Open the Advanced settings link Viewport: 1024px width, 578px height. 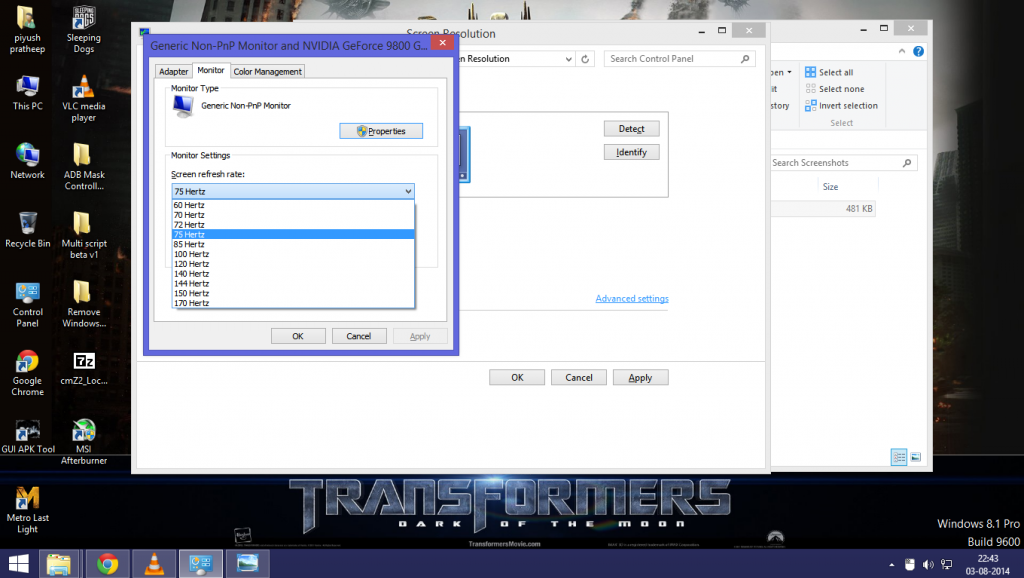pos(631,299)
